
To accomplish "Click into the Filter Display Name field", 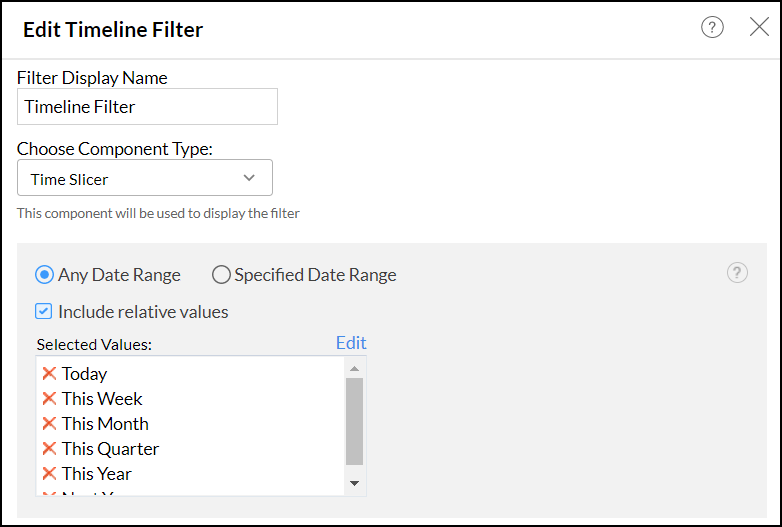I will point(147,107).
